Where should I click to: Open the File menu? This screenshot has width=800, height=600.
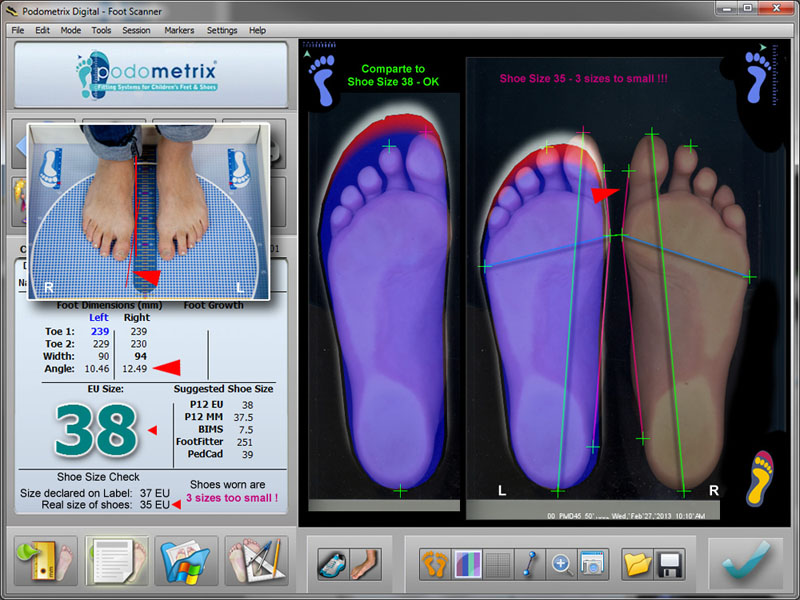(18, 30)
